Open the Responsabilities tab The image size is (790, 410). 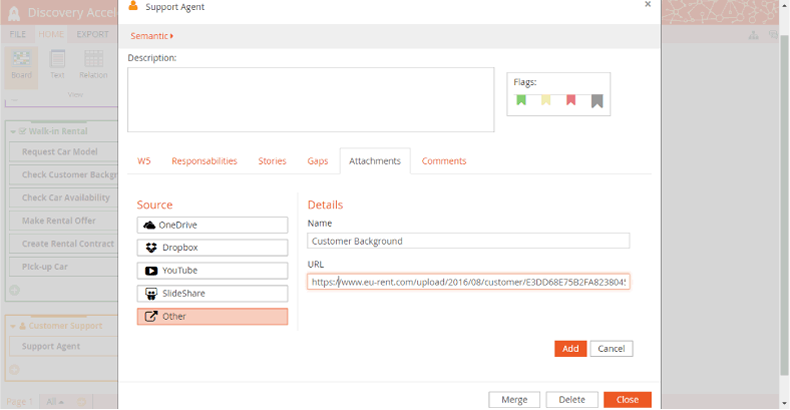click(204, 161)
